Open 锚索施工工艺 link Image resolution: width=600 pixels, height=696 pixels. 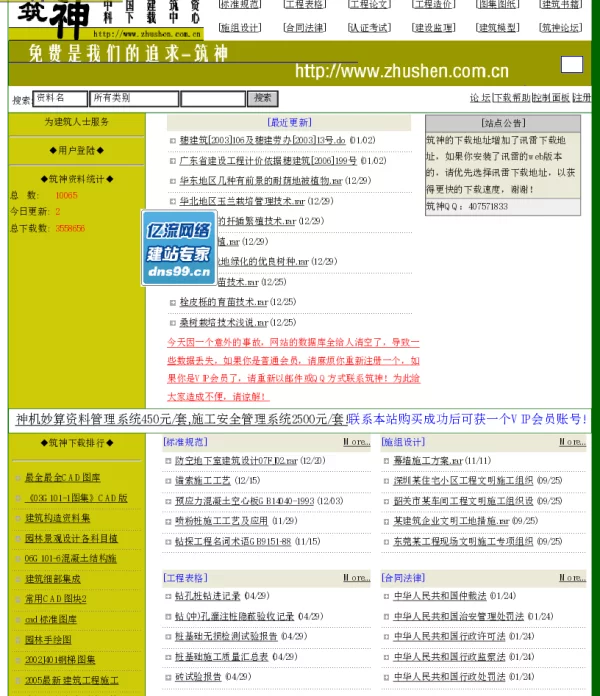click(203, 481)
